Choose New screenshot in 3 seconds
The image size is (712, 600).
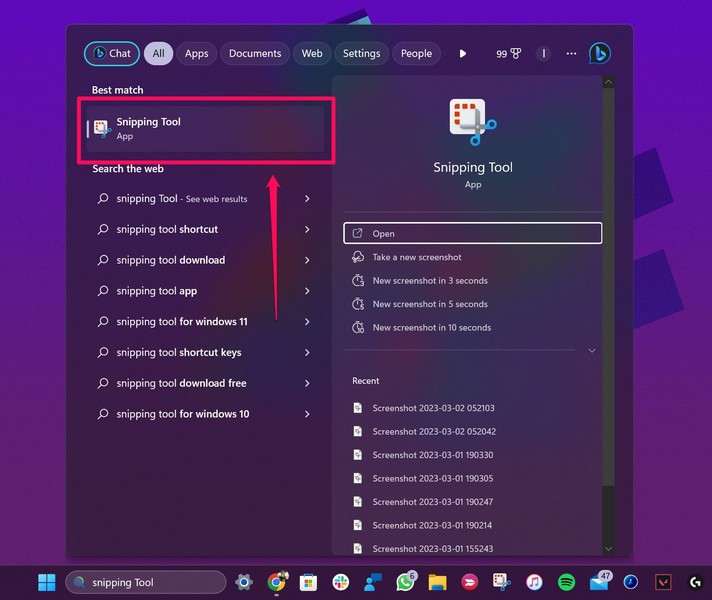pos(473,281)
